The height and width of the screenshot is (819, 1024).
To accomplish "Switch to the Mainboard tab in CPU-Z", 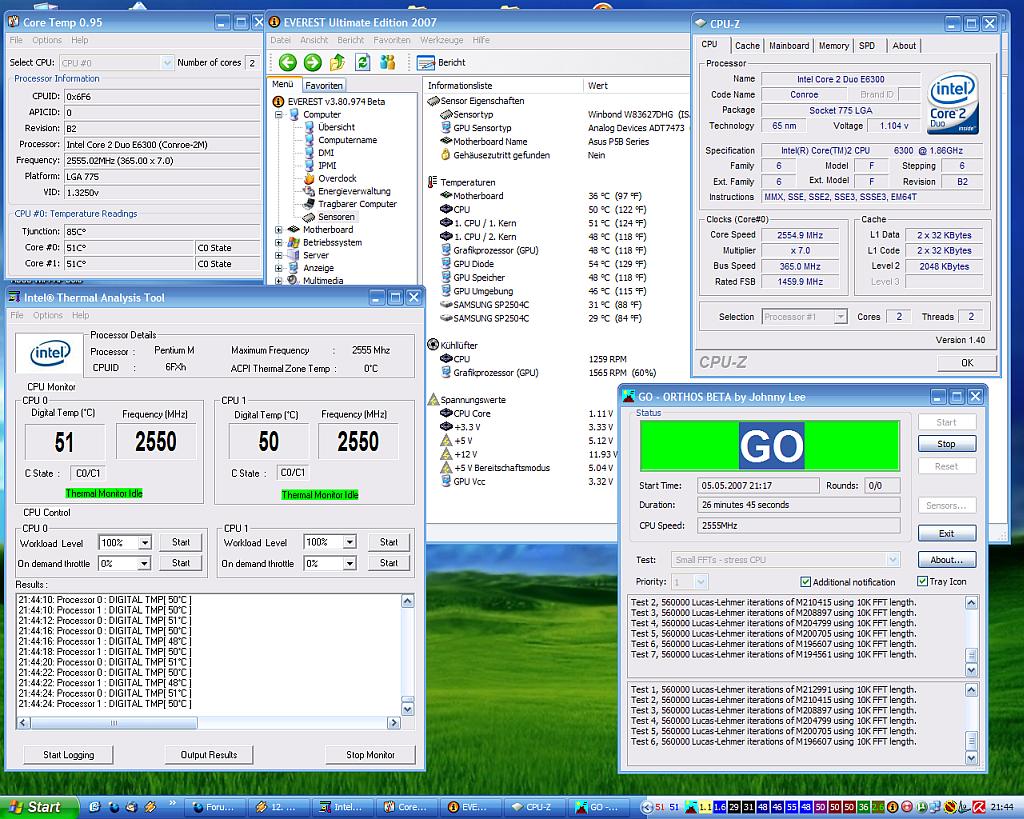I will [789, 46].
